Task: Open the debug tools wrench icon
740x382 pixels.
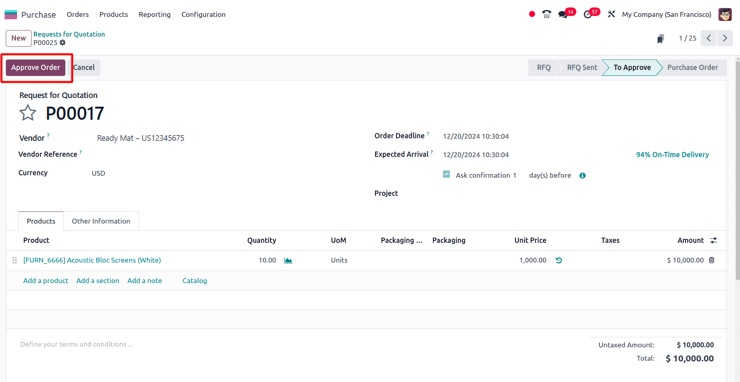Action: (x=611, y=14)
